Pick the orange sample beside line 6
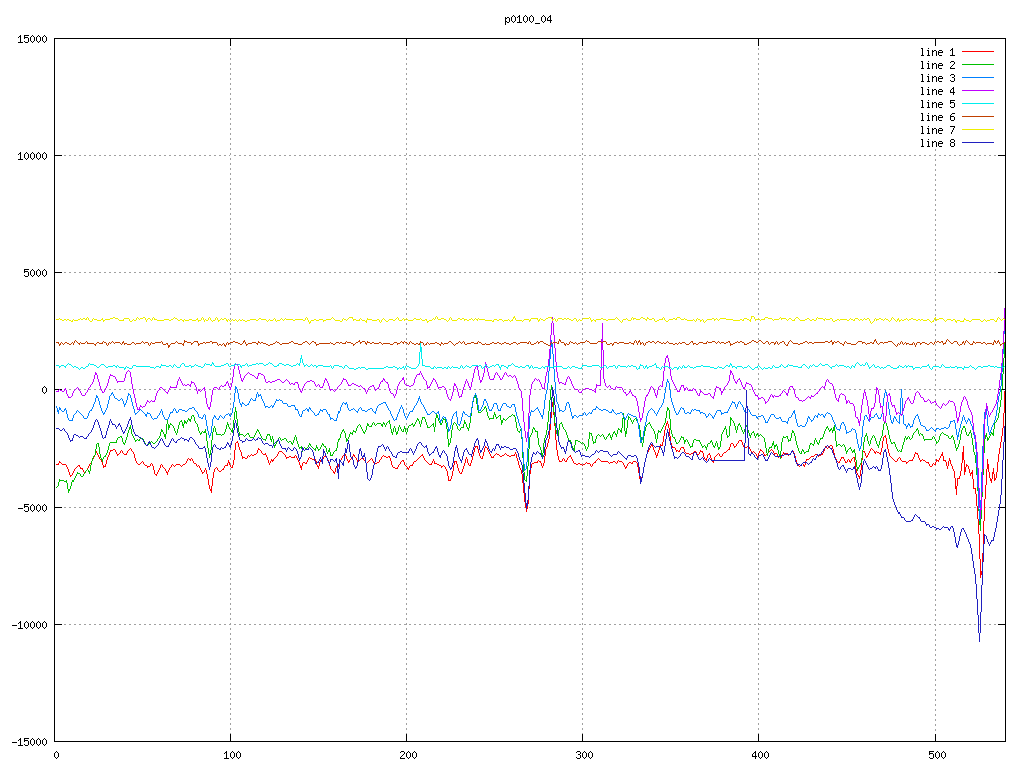The width and height of the screenshot is (1024, 768). tap(978, 117)
